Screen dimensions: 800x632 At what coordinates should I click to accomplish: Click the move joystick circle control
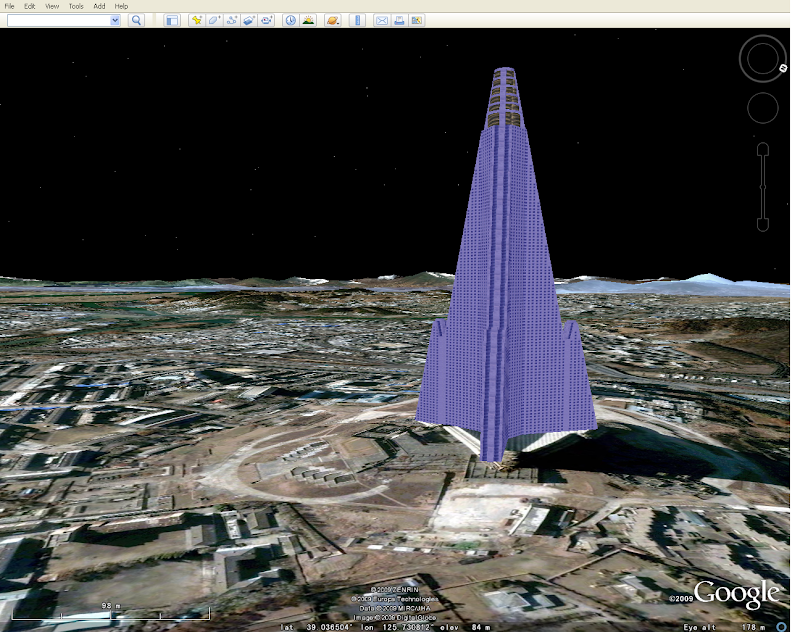point(763,108)
